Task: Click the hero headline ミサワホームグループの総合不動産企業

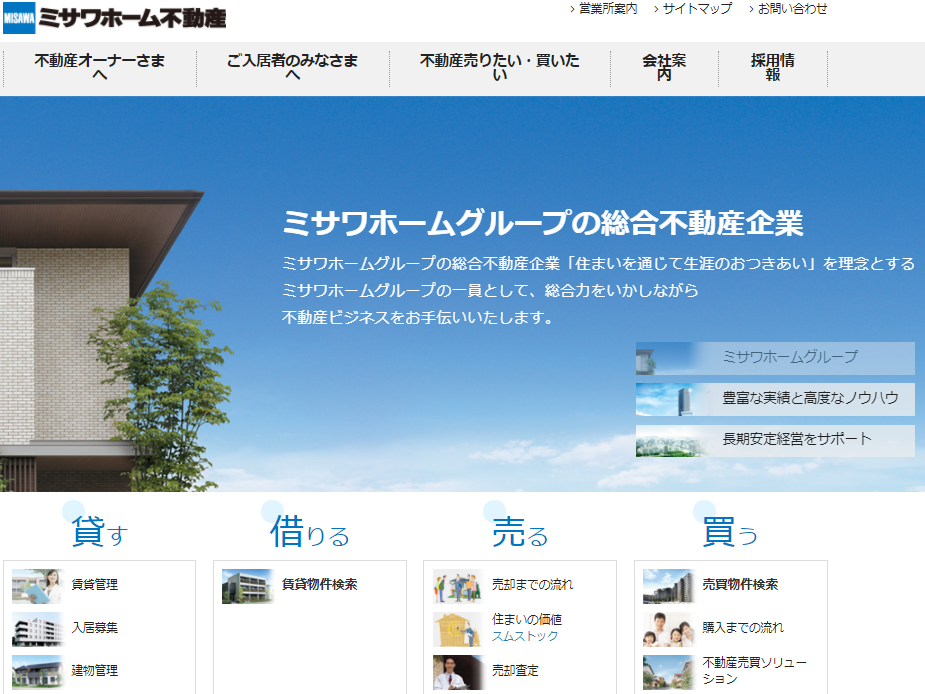Action: pyautogui.click(x=543, y=223)
